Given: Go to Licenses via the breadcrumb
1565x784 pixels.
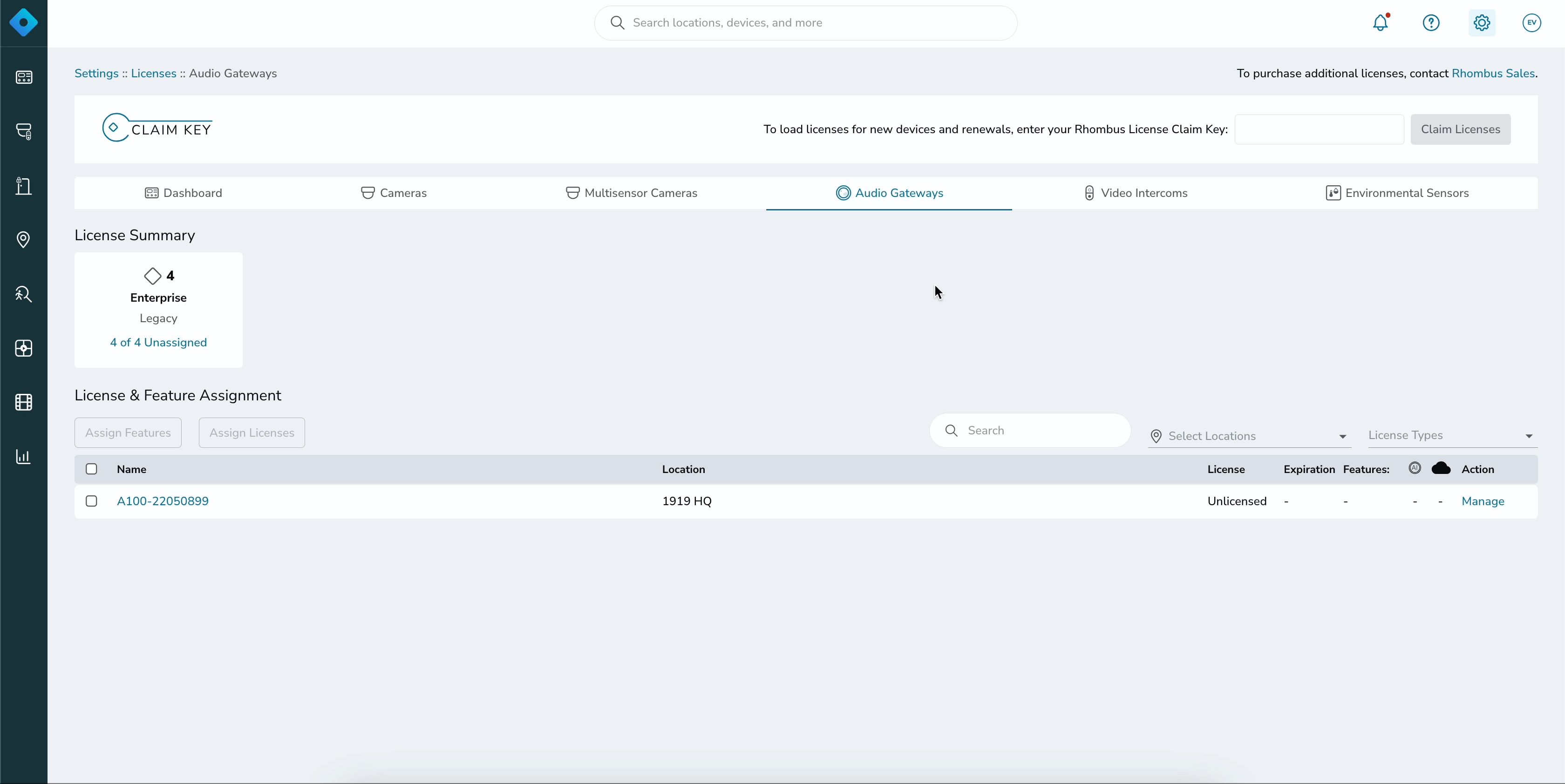Looking at the screenshot, I should click(154, 74).
